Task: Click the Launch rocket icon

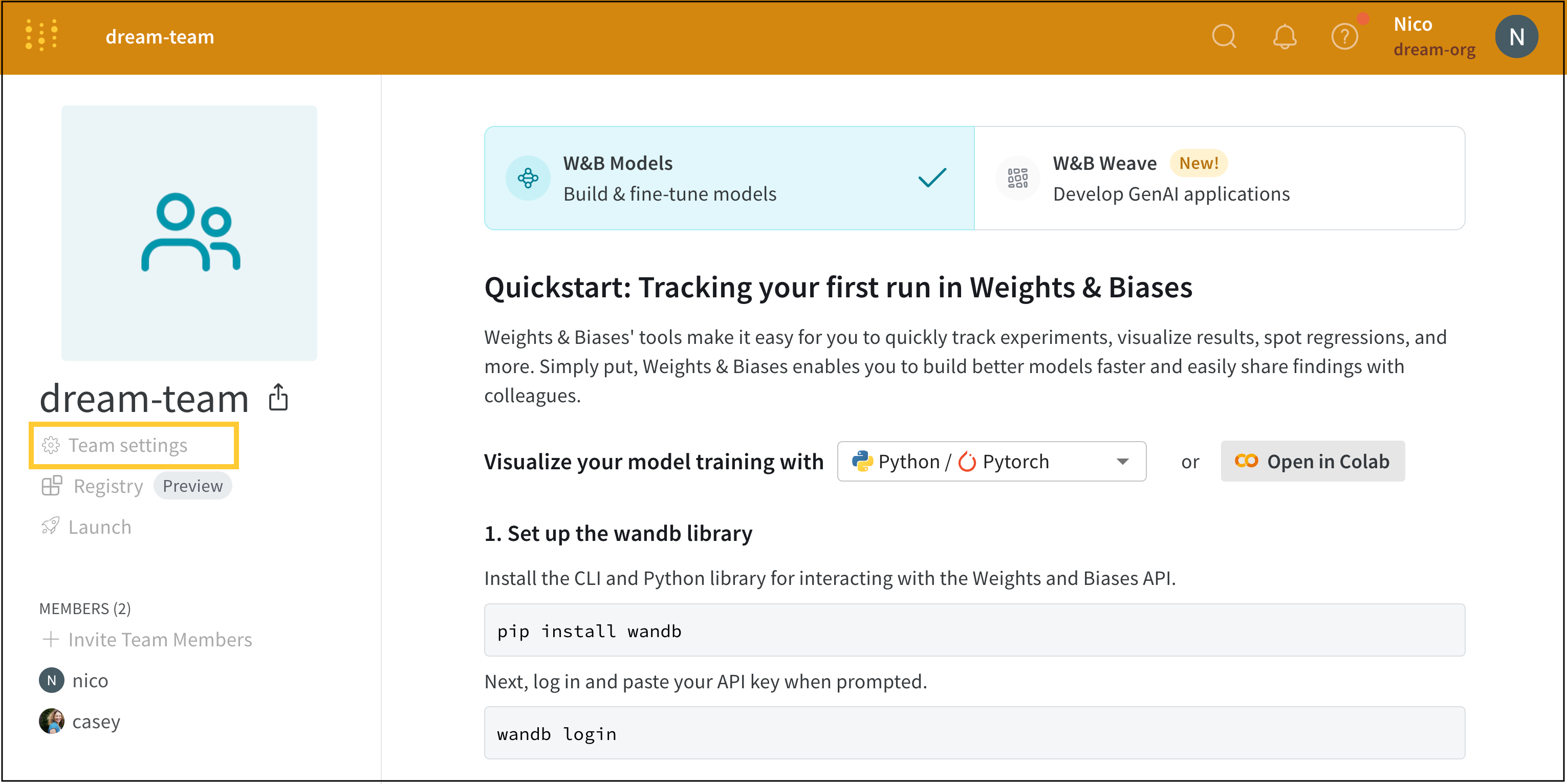Action: pos(51,526)
